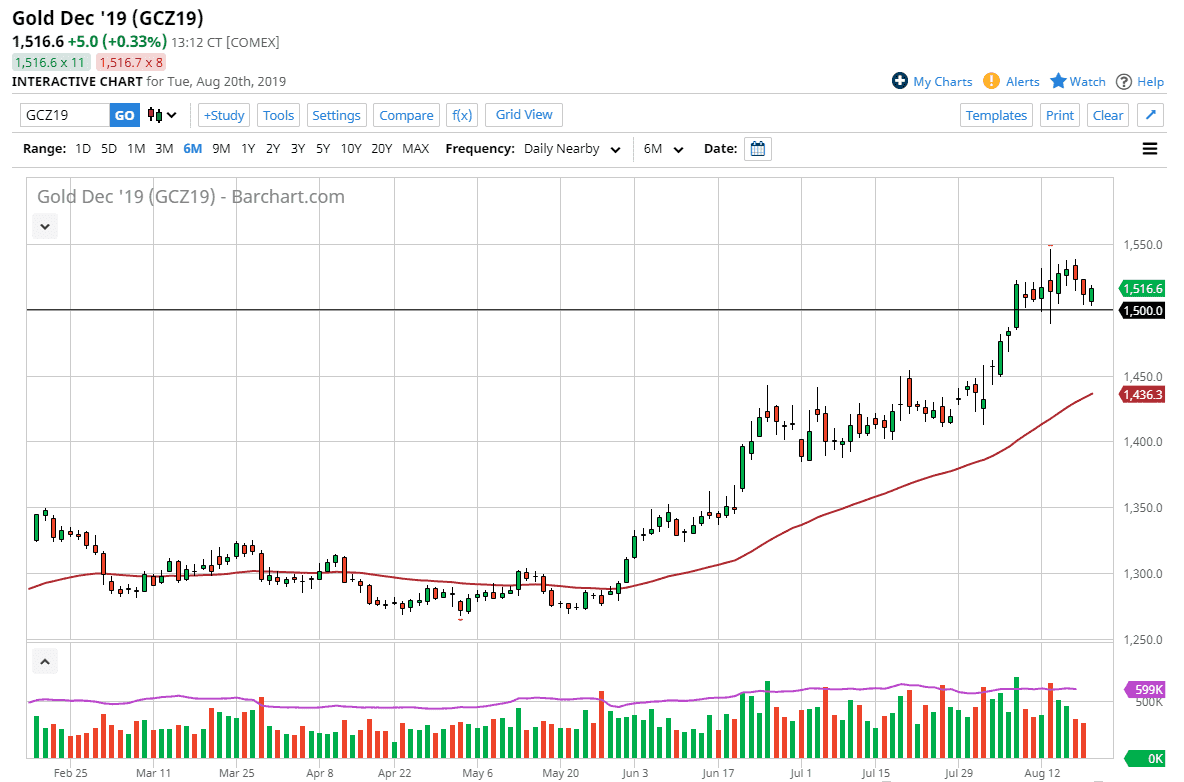The width and height of the screenshot is (1184, 782).
Task: Open the Date calendar picker icon
Action: tap(758, 149)
